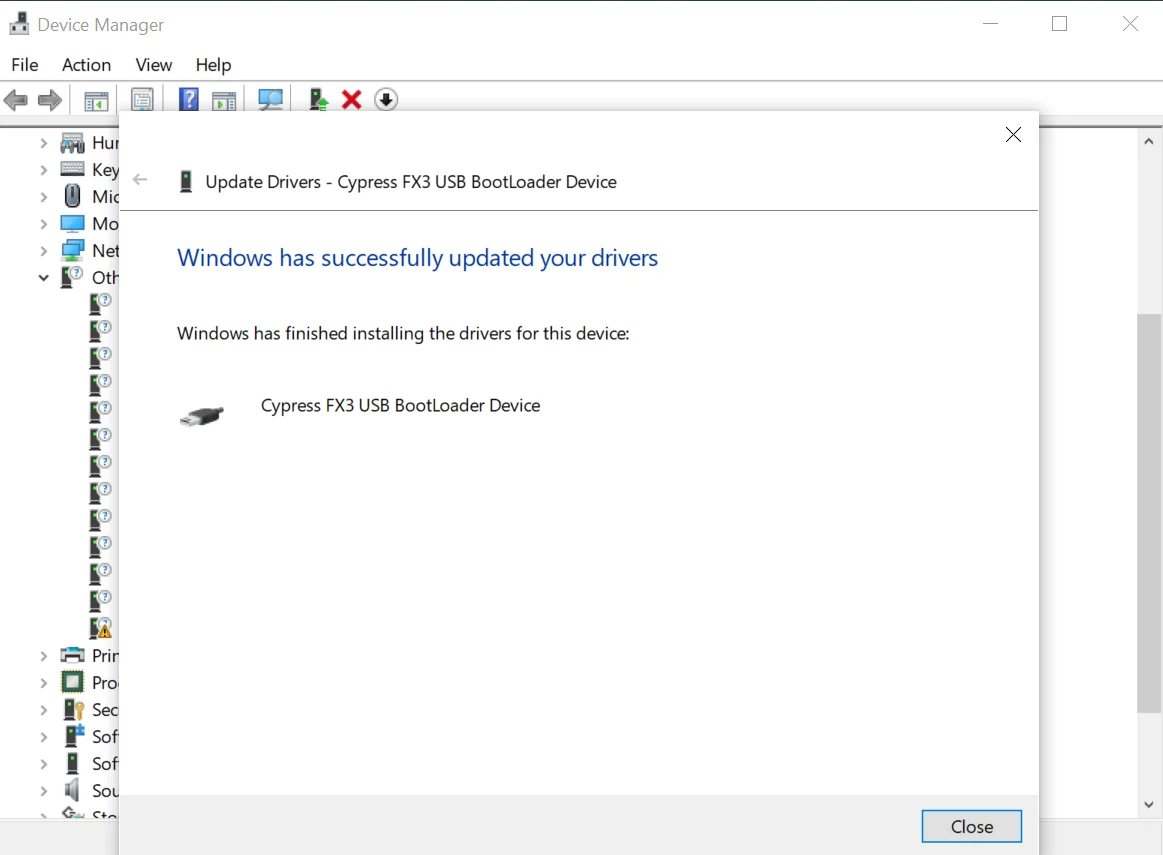
Task: Click the Cypress FX3 USB BootLoader Device name
Action: click(401, 406)
